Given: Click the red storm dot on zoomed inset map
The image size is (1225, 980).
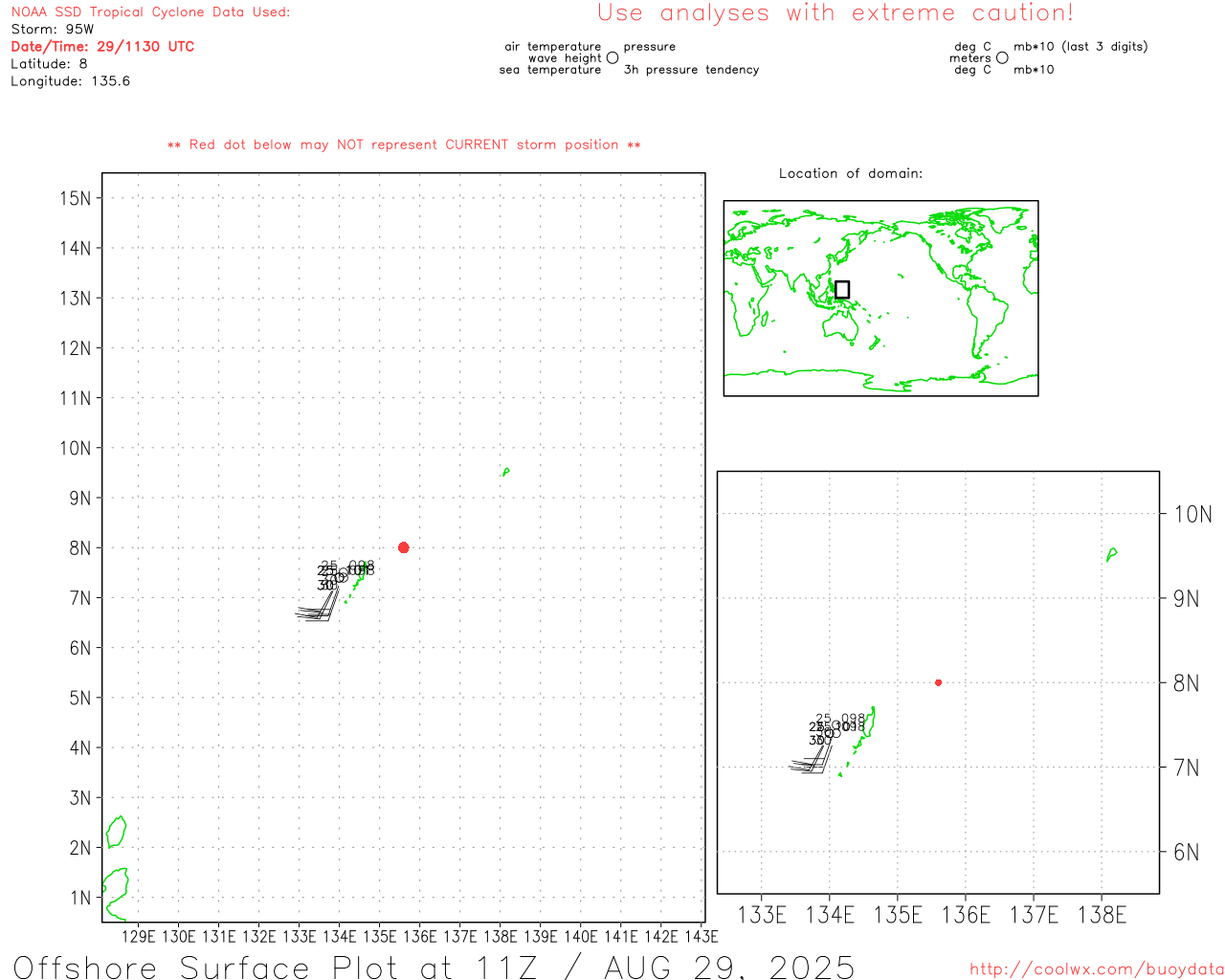Looking at the screenshot, I should [x=938, y=682].
